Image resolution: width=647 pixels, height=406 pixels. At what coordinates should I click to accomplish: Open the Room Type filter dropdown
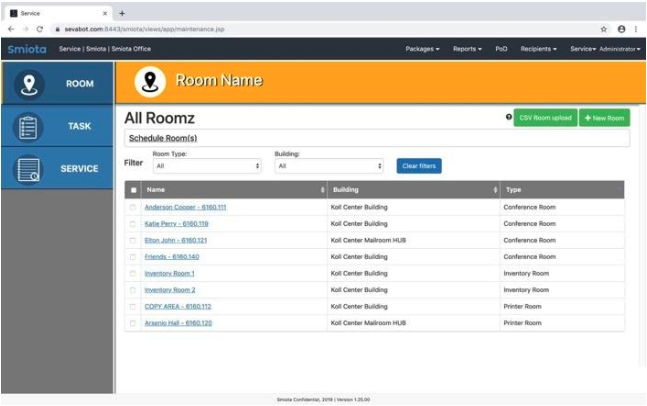point(207,166)
